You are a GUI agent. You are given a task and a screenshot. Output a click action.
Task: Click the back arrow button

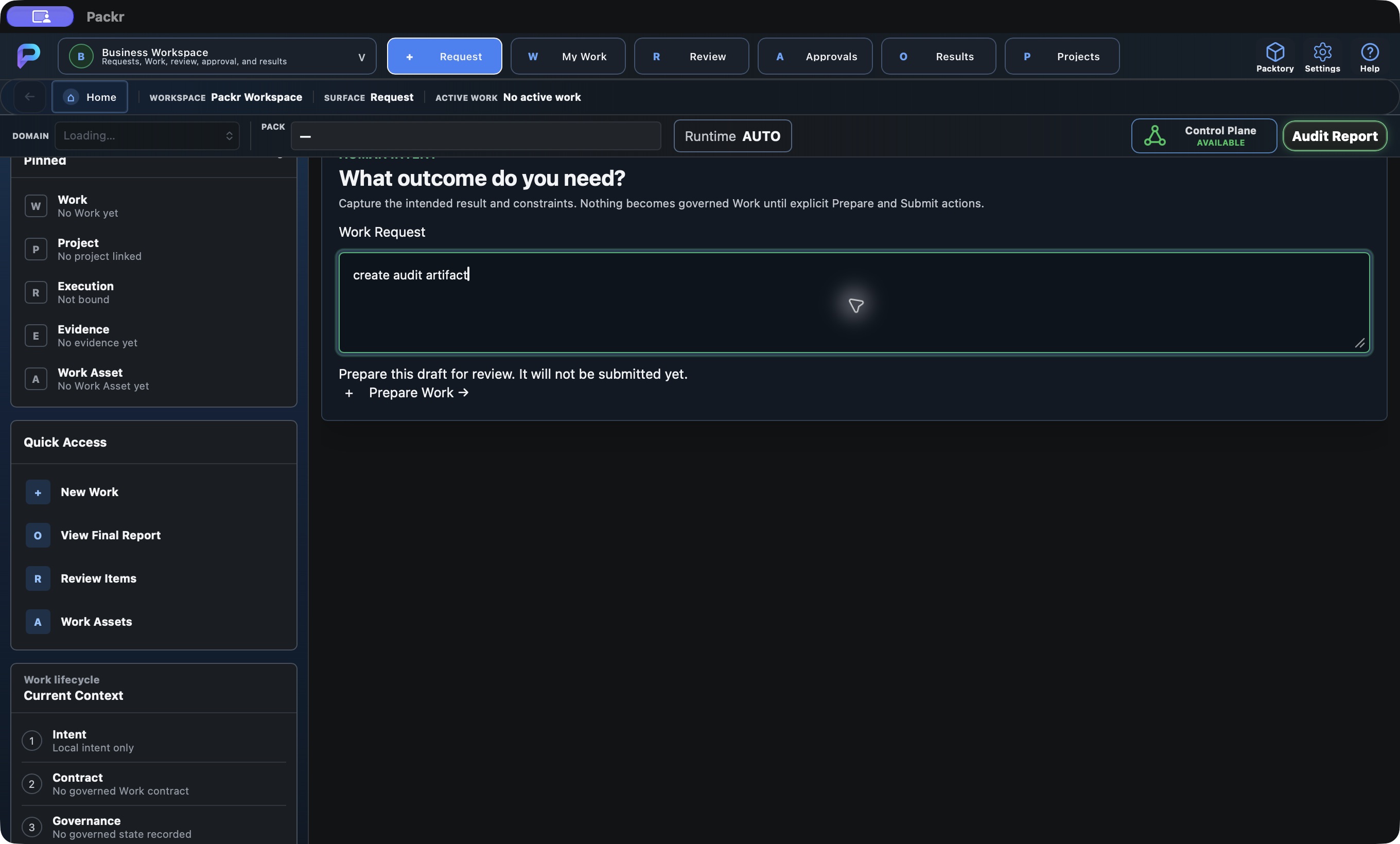pyautogui.click(x=29, y=97)
